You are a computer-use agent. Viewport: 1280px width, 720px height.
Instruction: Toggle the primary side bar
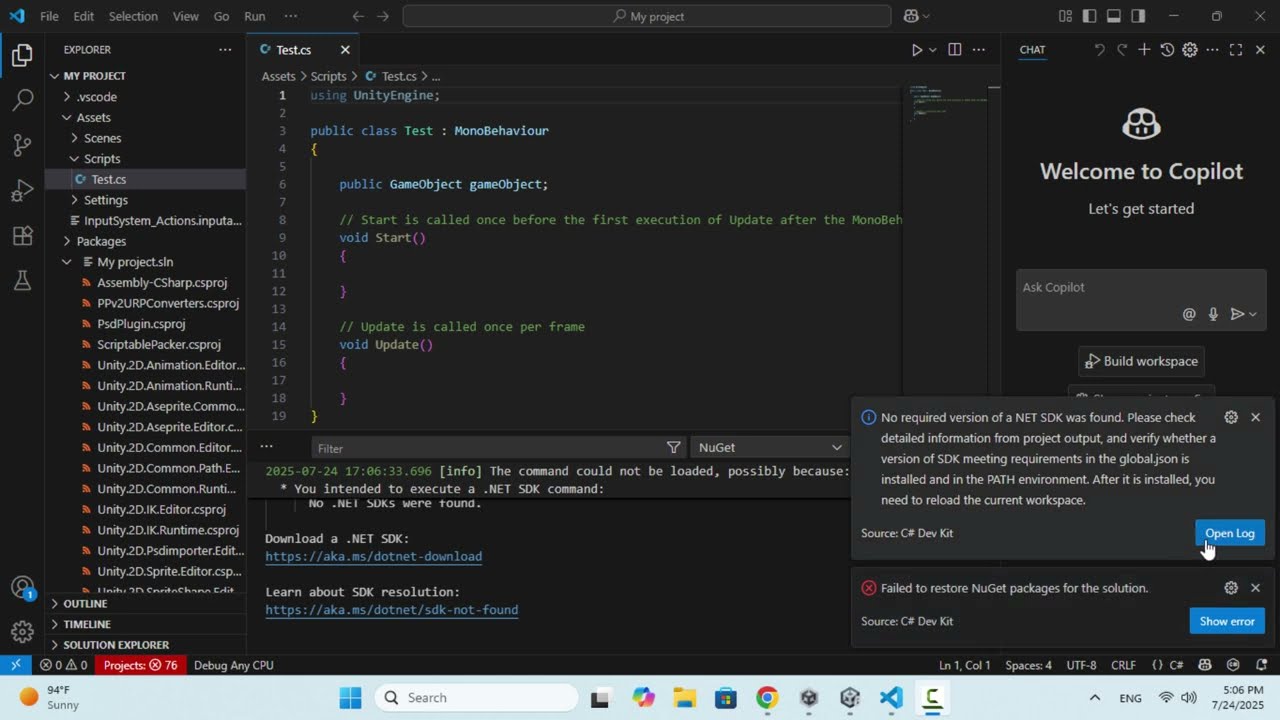click(1090, 16)
